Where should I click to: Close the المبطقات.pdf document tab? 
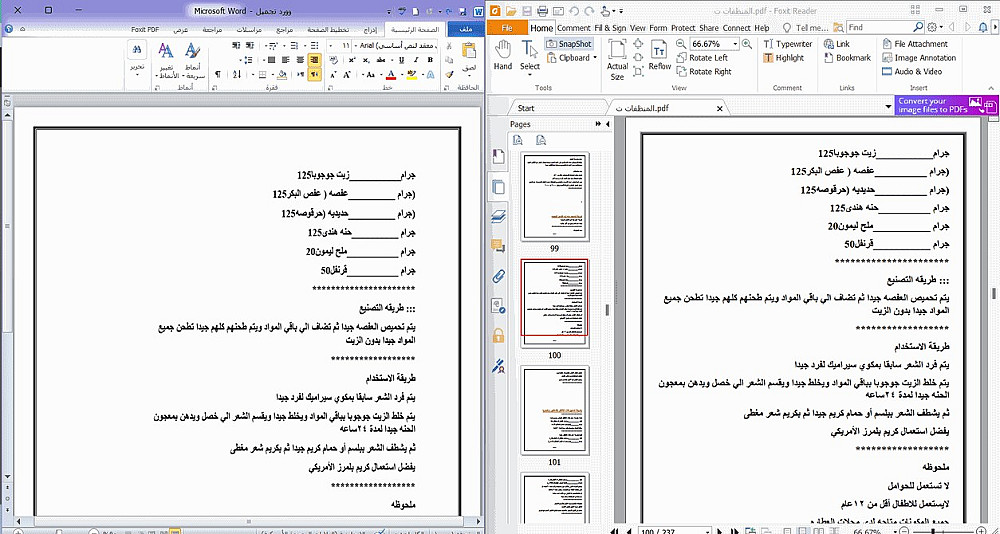[720, 109]
